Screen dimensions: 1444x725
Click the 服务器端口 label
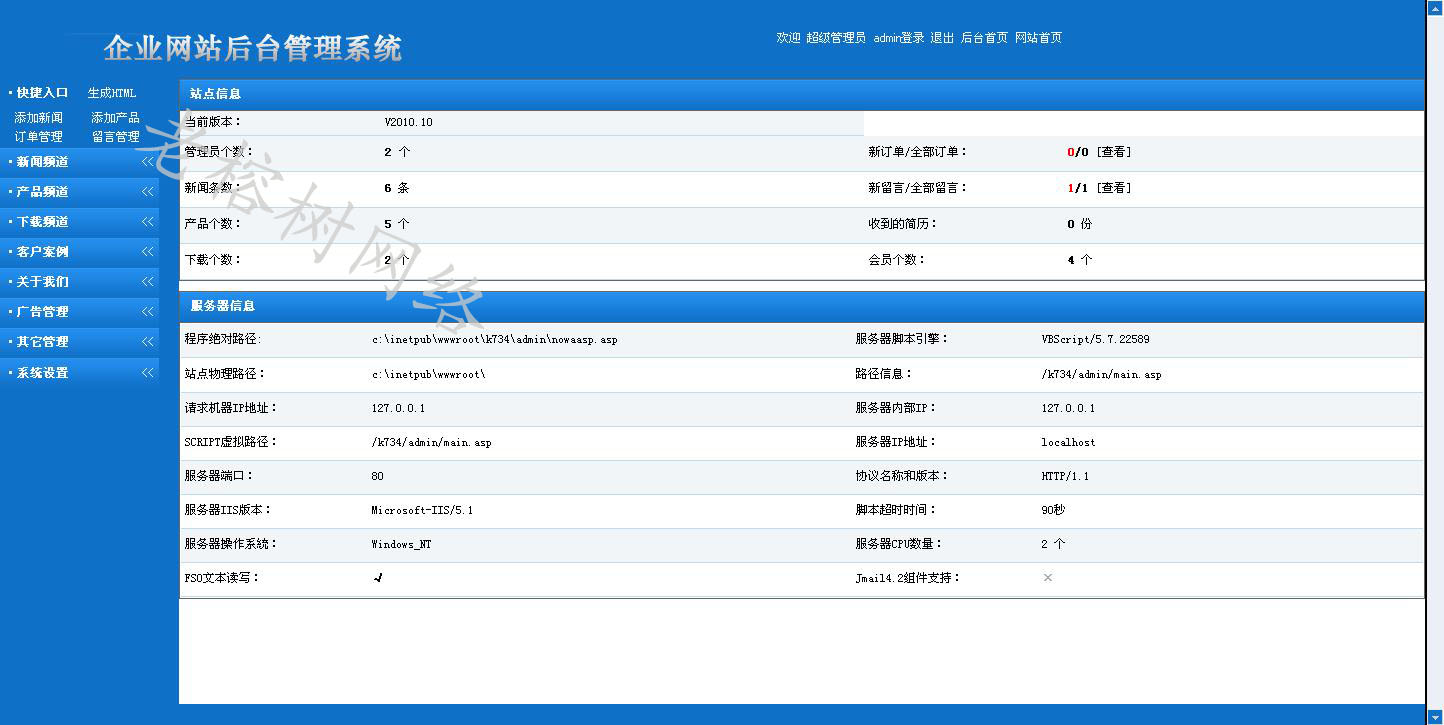pyautogui.click(x=220, y=476)
